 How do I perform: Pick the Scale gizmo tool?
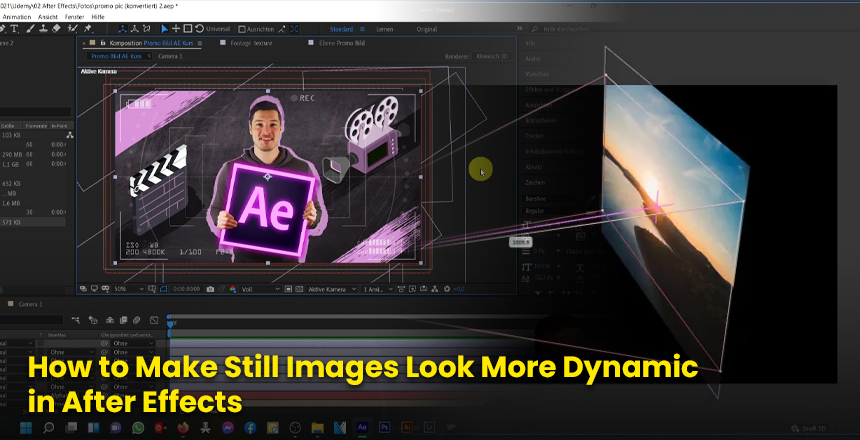(x=188, y=29)
